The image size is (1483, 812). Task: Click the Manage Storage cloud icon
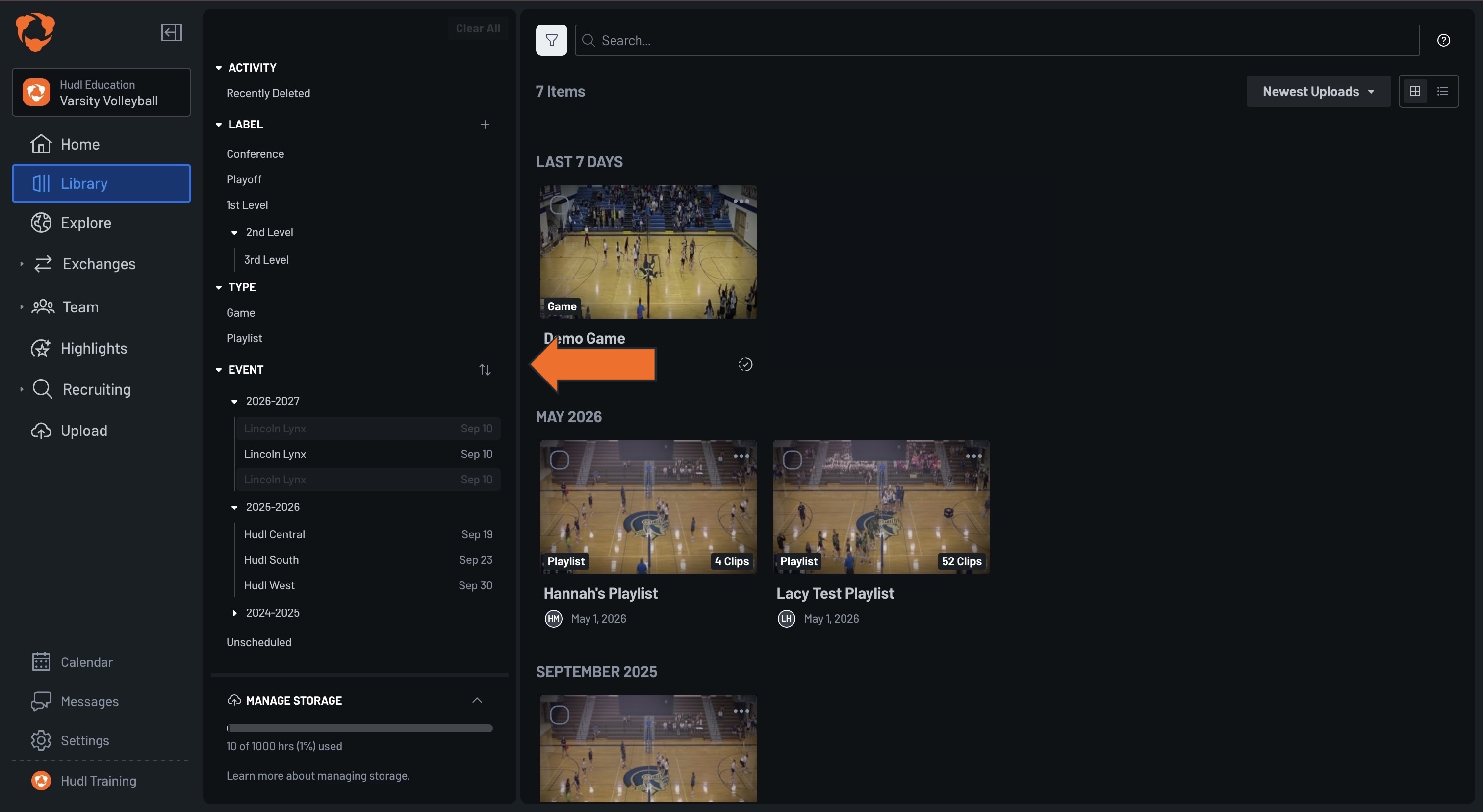234,700
